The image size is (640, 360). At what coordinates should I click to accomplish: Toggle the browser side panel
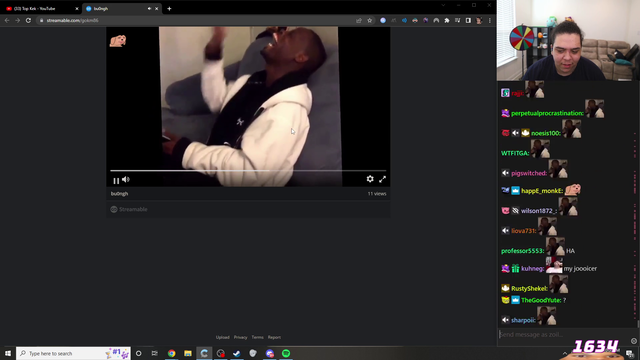pyautogui.click(x=468, y=20)
